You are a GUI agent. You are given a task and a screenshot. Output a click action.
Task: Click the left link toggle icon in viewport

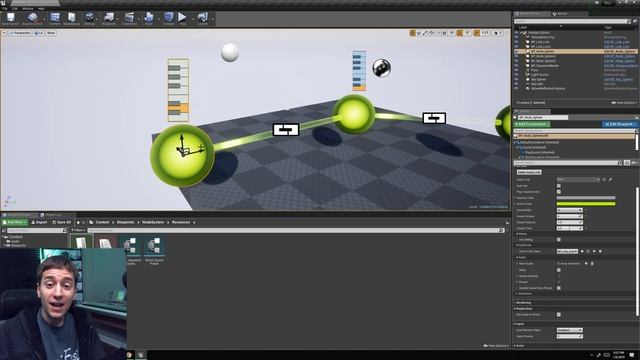[286, 130]
